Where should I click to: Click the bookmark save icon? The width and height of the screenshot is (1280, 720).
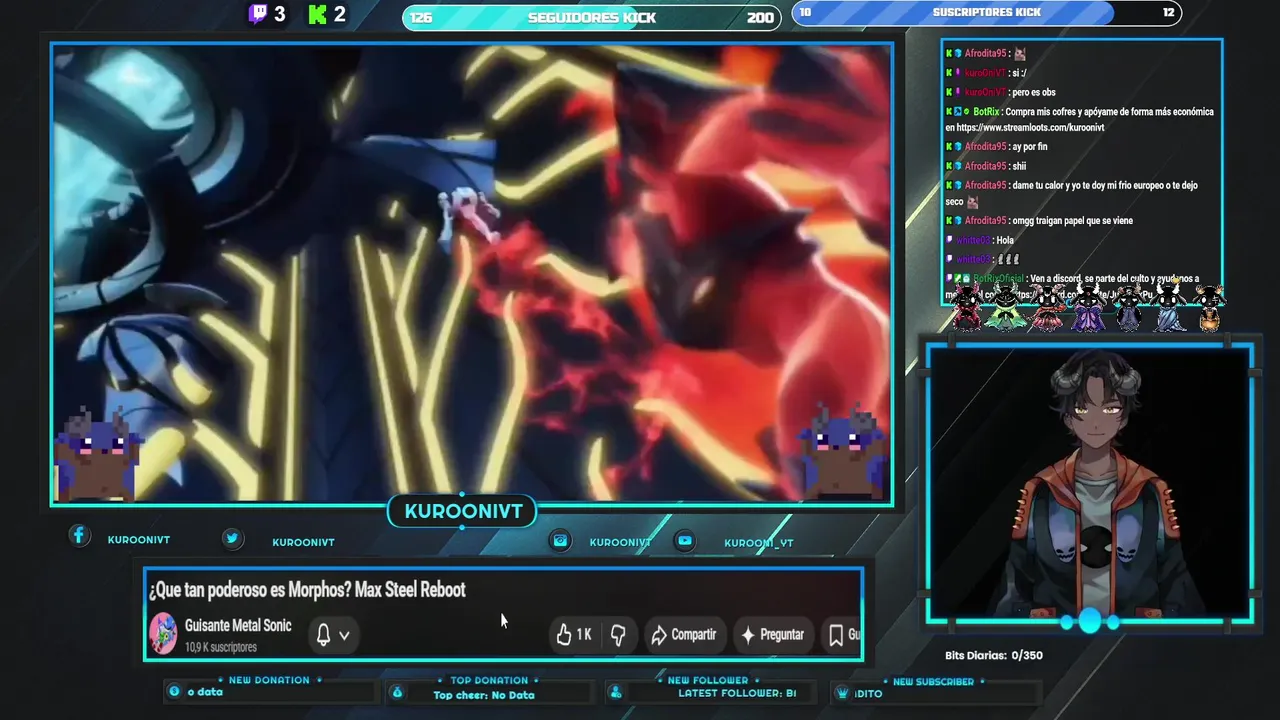click(836, 635)
